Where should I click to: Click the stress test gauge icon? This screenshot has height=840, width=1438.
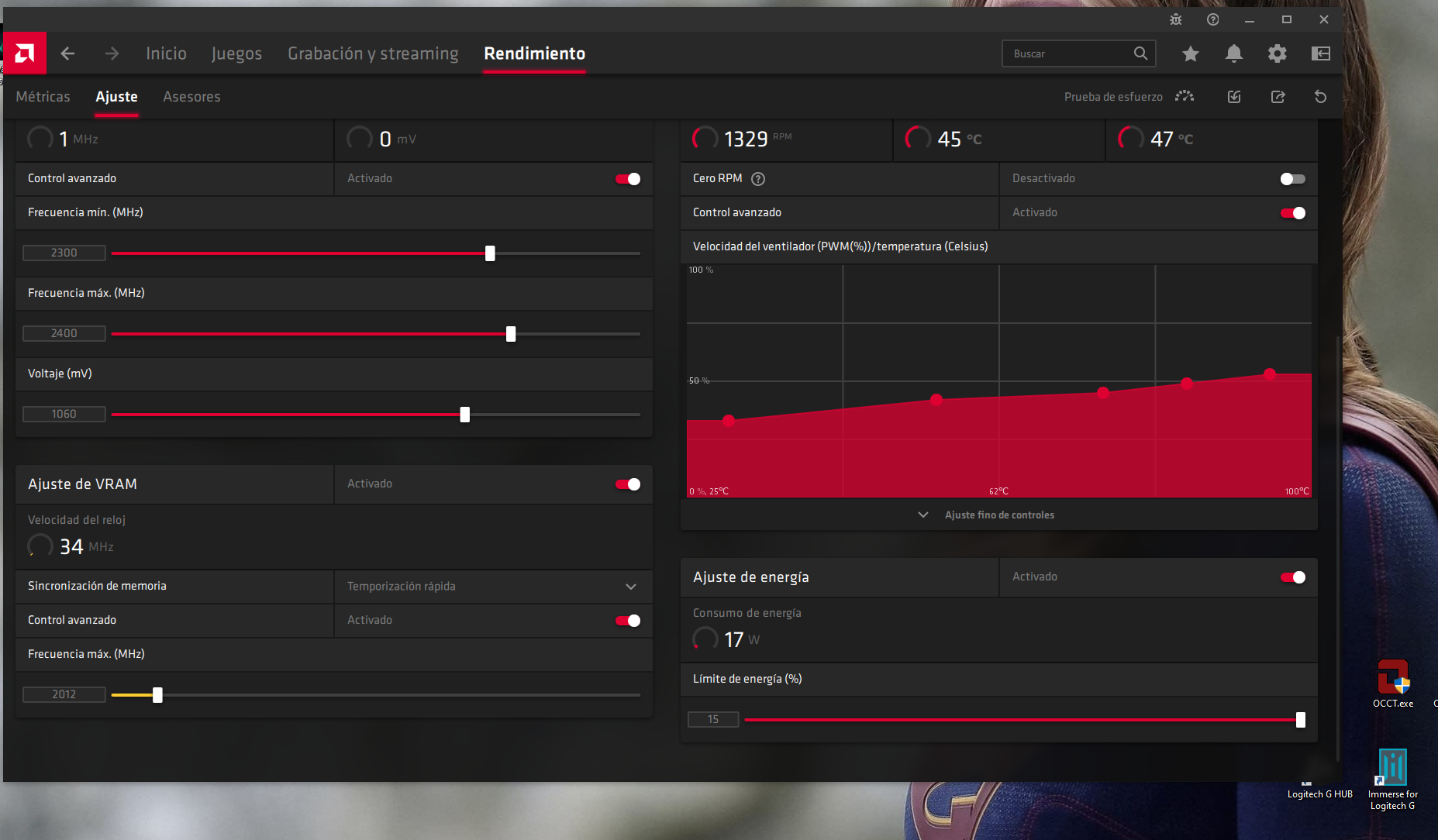pos(1185,96)
